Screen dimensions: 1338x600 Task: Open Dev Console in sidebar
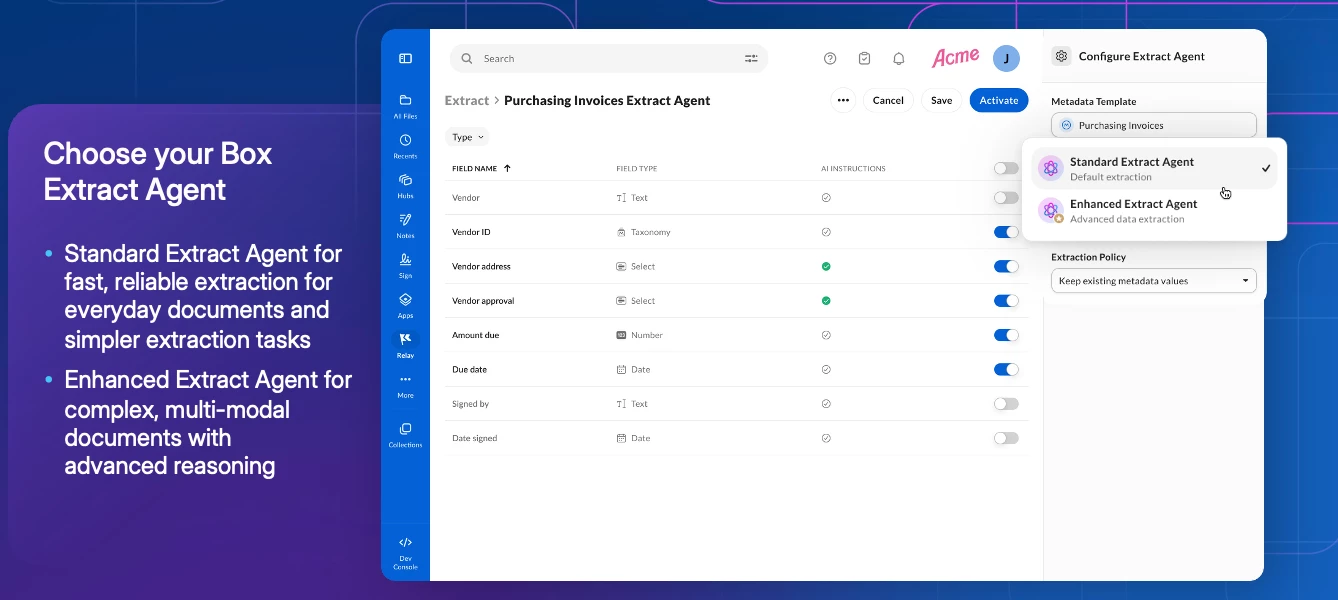(x=405, y=552)
